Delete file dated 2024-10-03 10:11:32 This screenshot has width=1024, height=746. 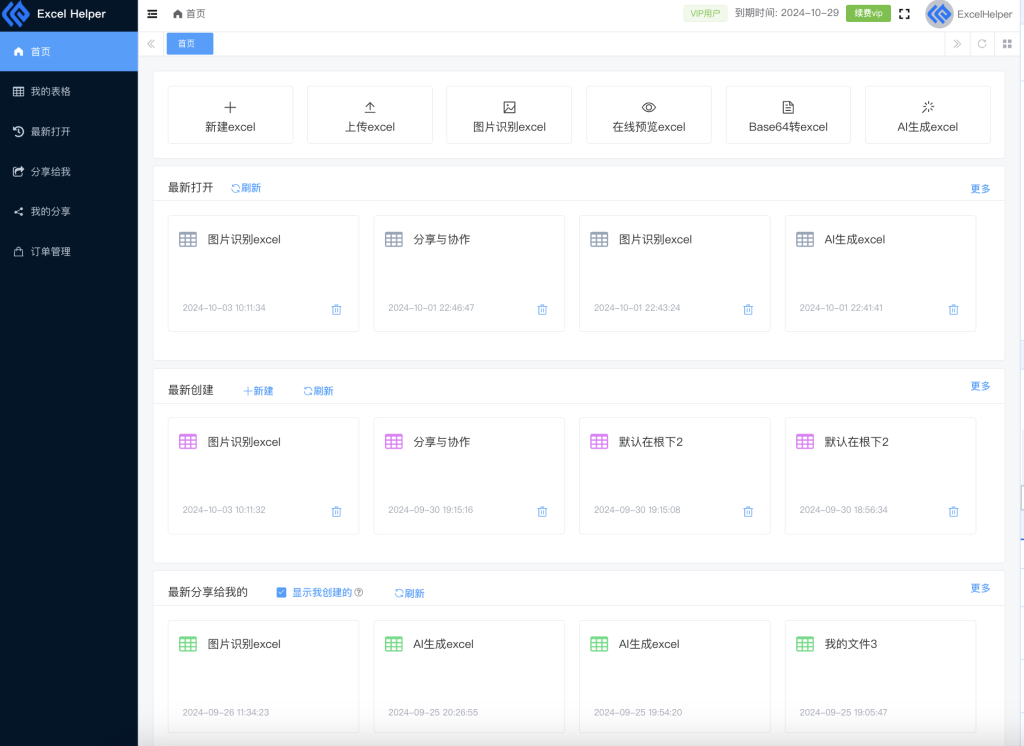(x=336, y=511)
